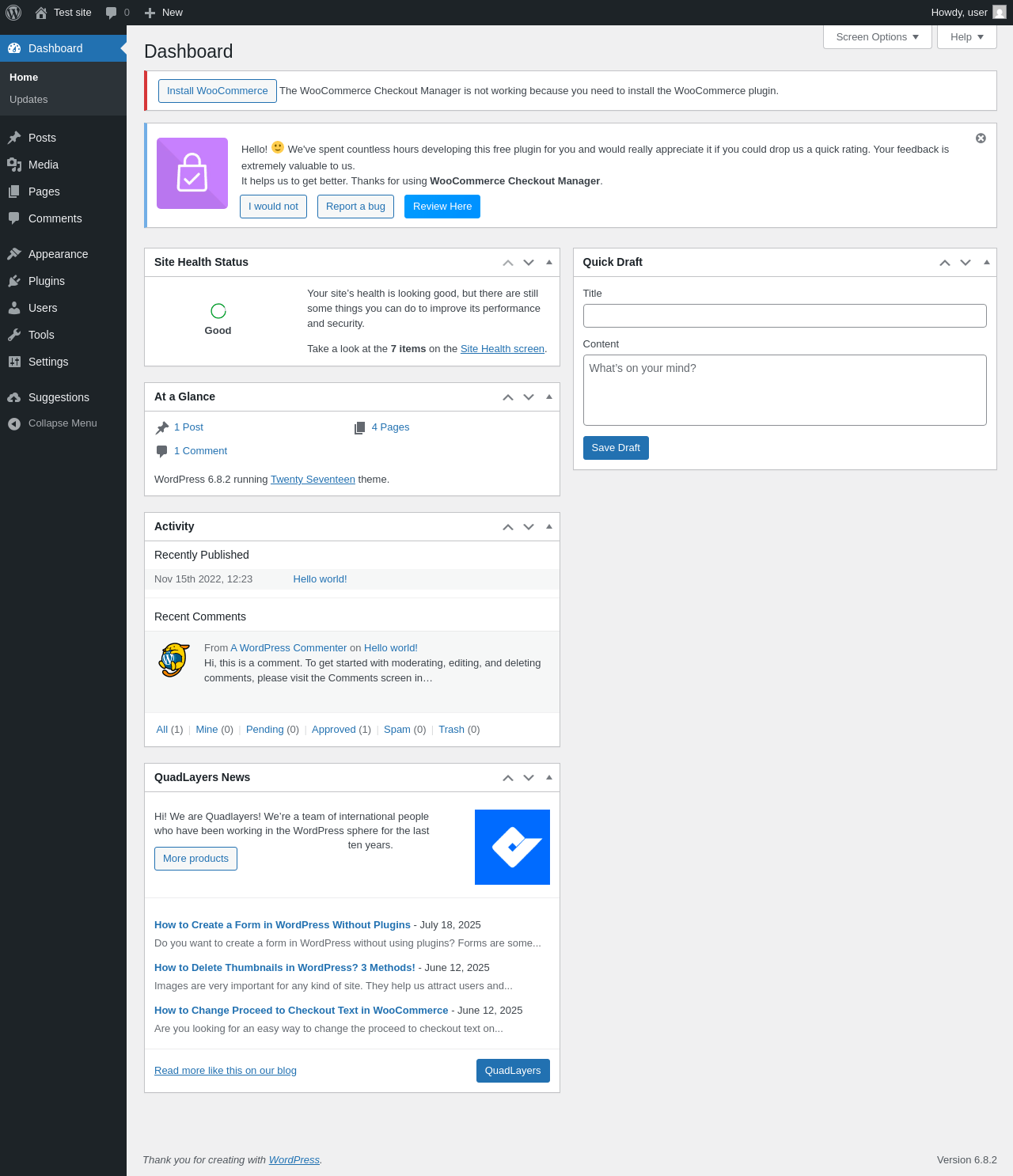The image size is (1013, 1176).
Task: Click More products button
Action: (x=195, y=859)
